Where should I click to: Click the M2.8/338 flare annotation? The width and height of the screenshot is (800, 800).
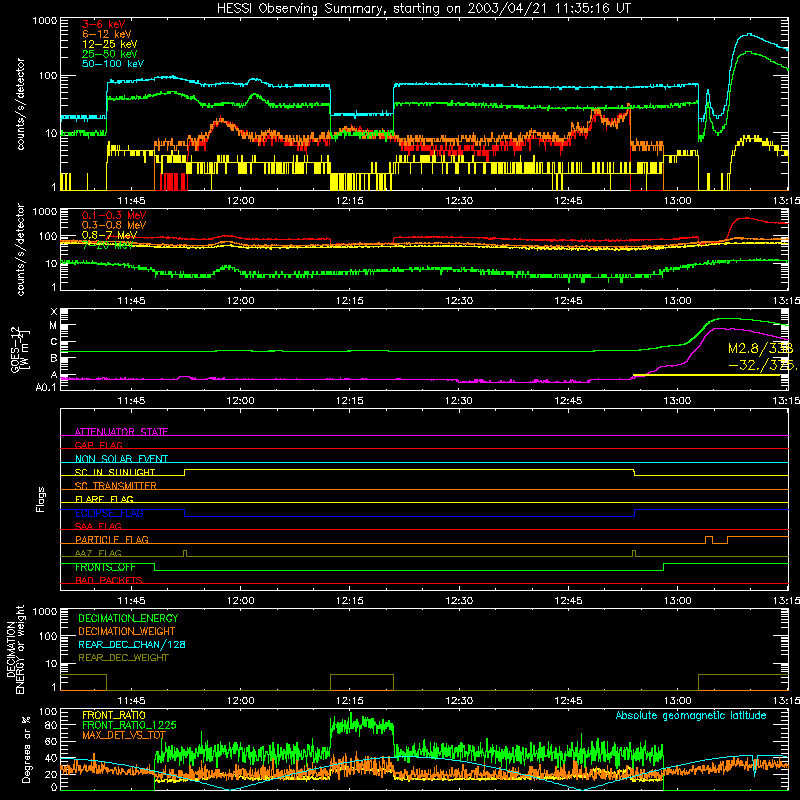click(x=760, y=348)
